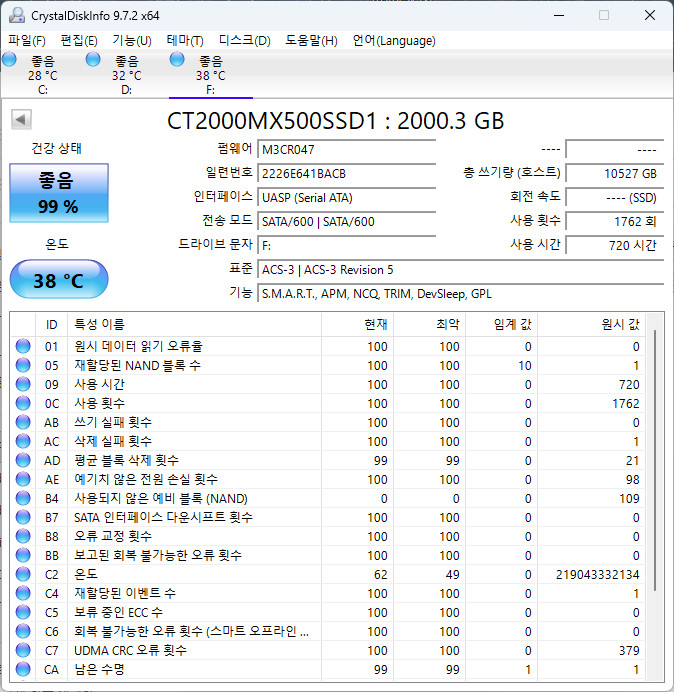
Task: Click the transfer mode field SATA/600 | SATA/600
Action: pyautogui.click(x=346, y=221)
